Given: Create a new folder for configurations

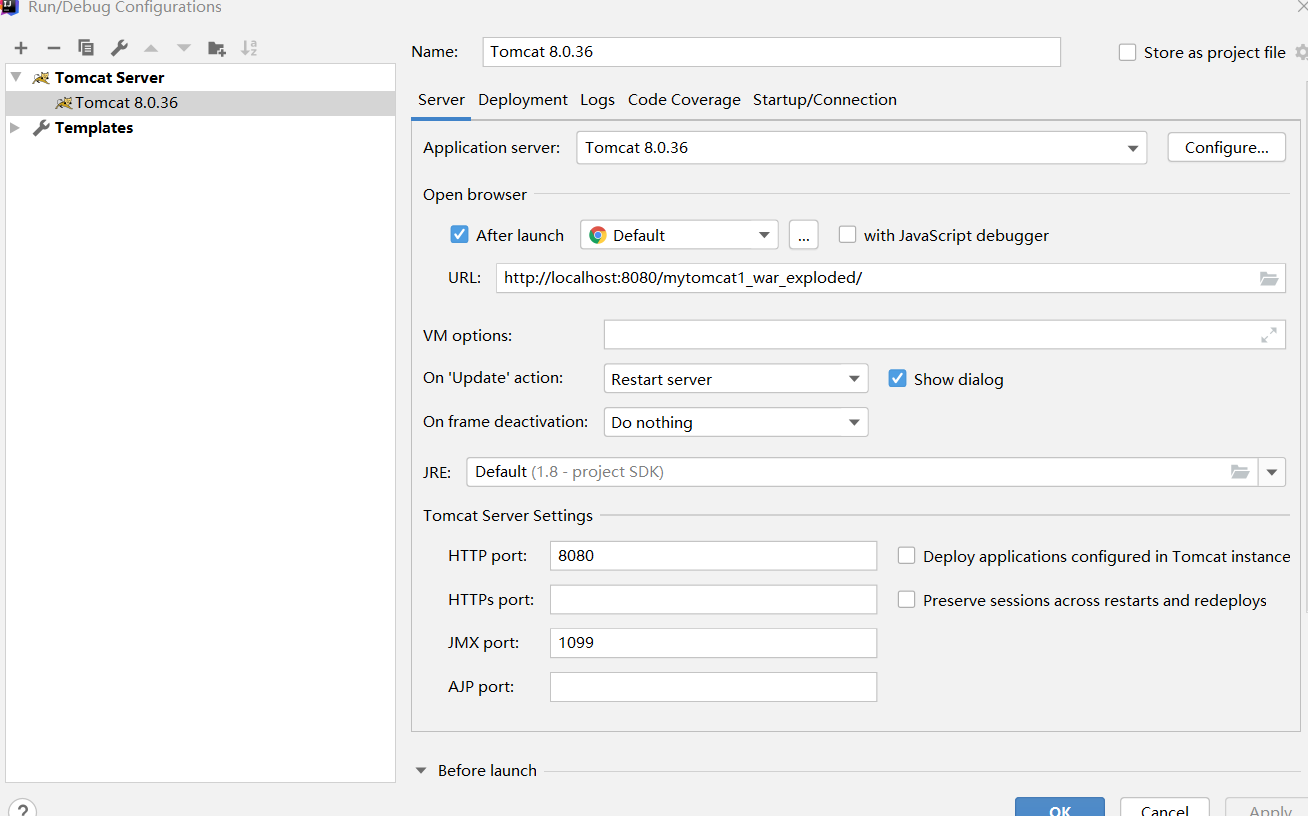Looking at the screenshot, I should tap(216, 48).
